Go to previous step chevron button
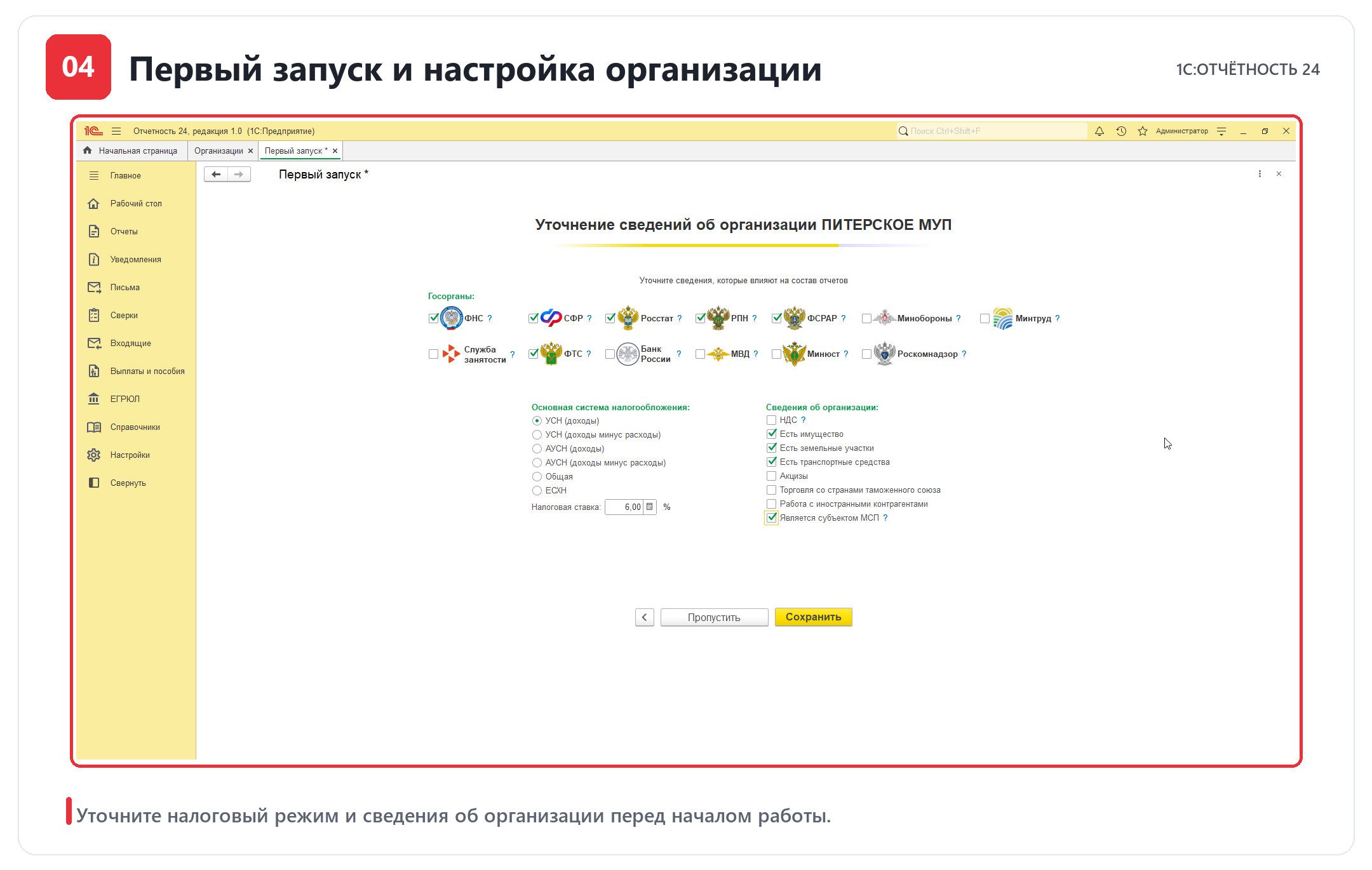This screenshot has height=870, width=1372. coord(644,617)
